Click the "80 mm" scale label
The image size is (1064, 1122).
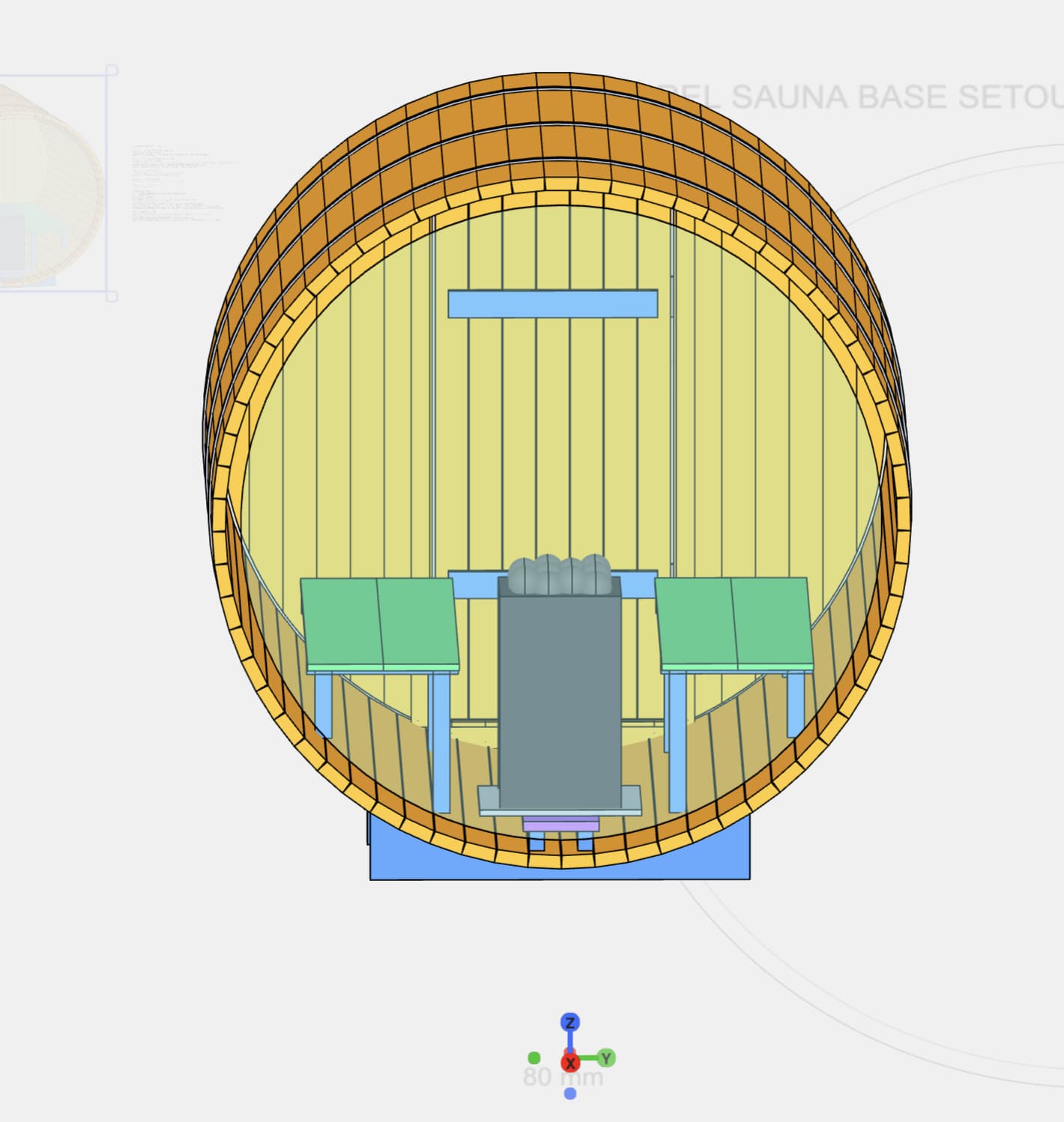coord(563,1077)
